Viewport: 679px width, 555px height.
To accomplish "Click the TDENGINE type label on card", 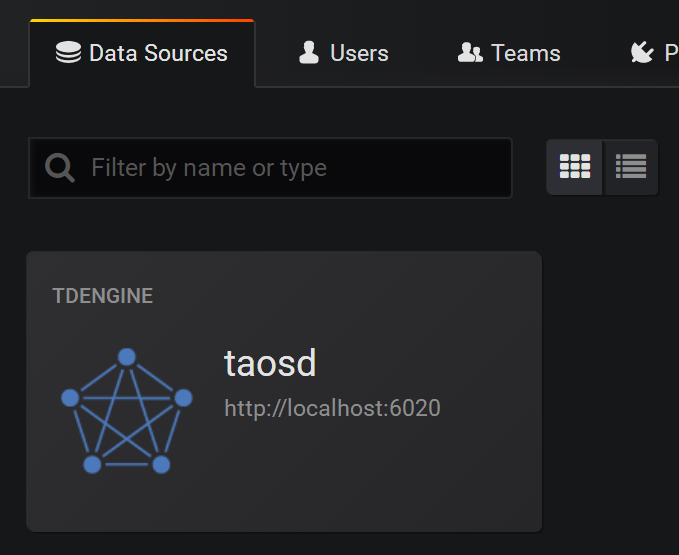I will [102, 296].
